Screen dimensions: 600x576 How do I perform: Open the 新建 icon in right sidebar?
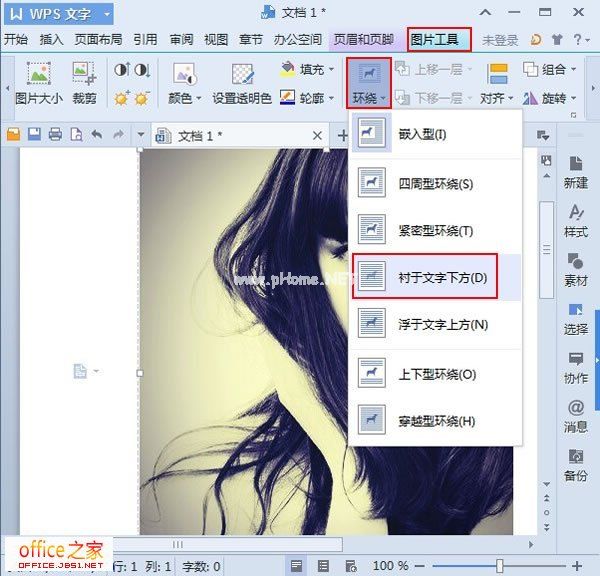pos(576,170)
